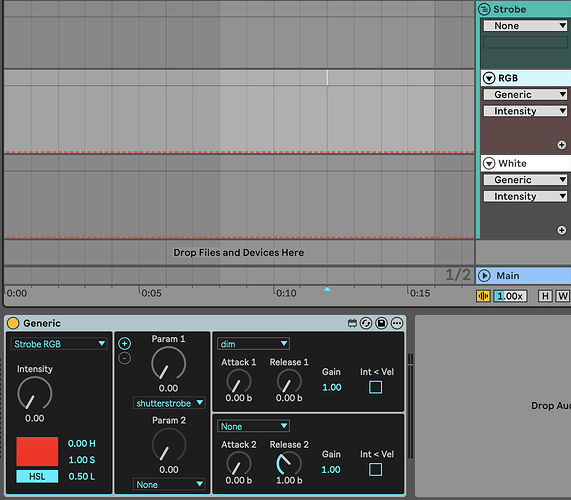The height and width of the screenshot is (500, 571).
Task: Toggle the Generic device activator button
Action: click(13, 323)
